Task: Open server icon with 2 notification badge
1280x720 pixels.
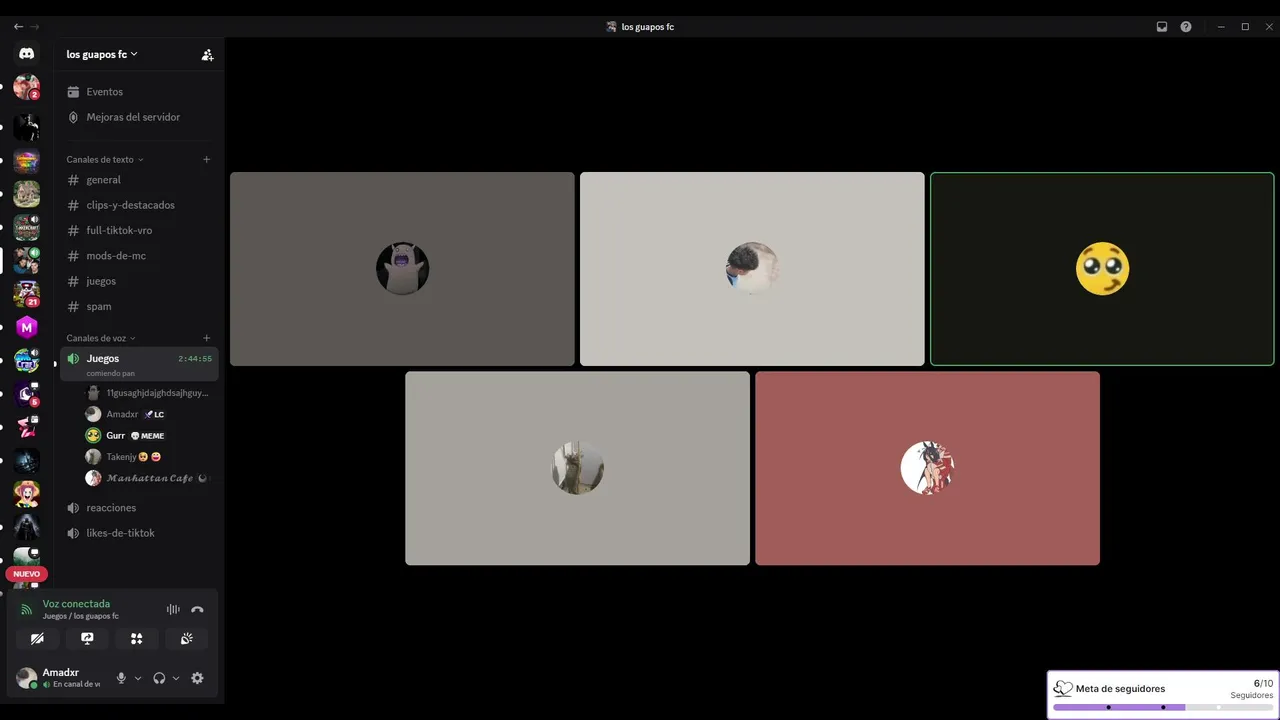Action: (27, 87)
